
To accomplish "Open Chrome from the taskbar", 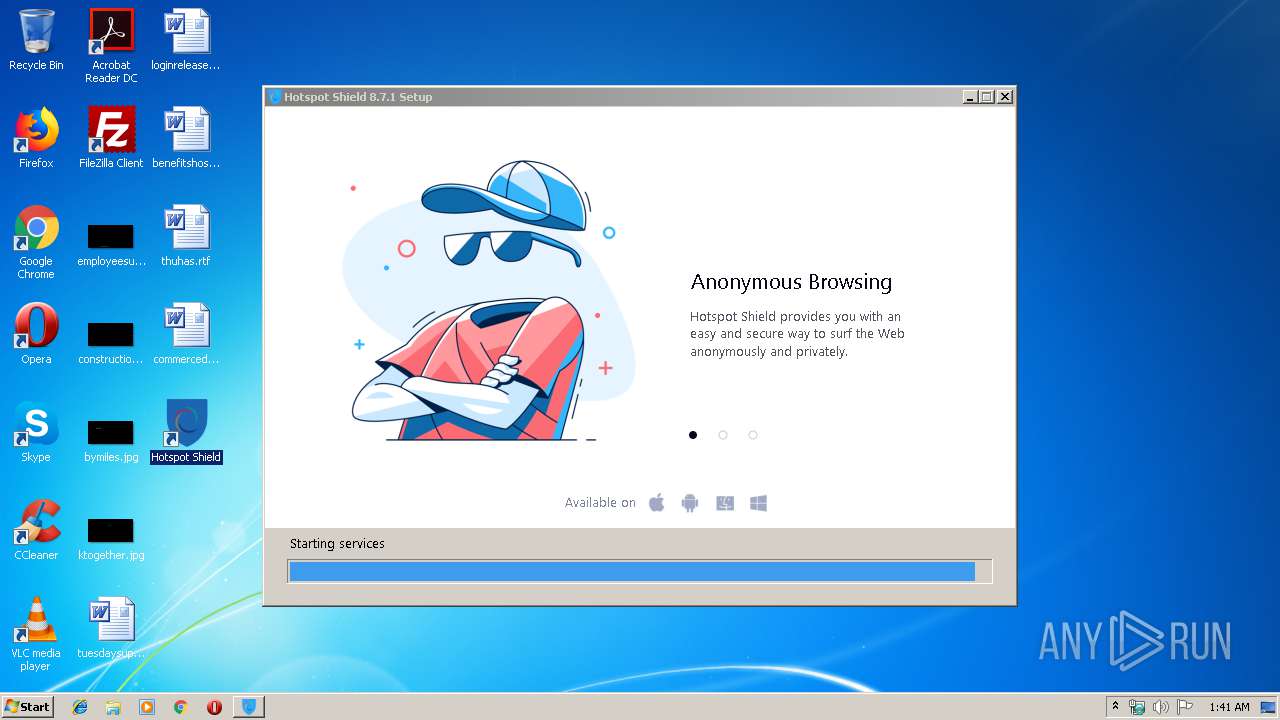I will [x=181, y=707].
